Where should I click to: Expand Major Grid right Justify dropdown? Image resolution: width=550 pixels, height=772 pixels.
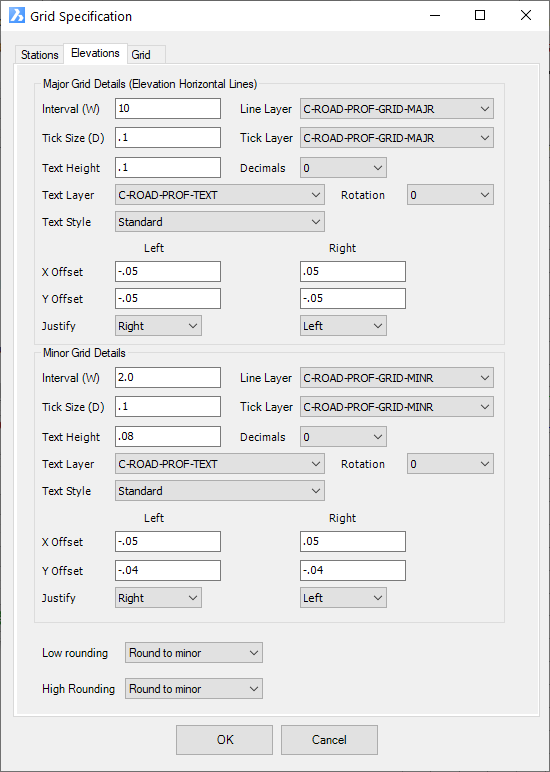(344, 326)
